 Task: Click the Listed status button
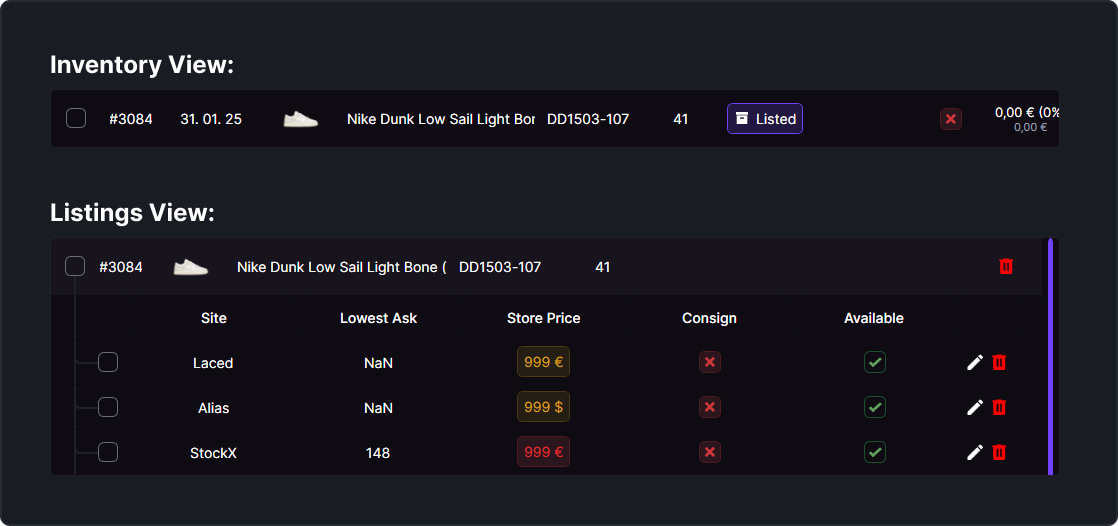point(765,119)
